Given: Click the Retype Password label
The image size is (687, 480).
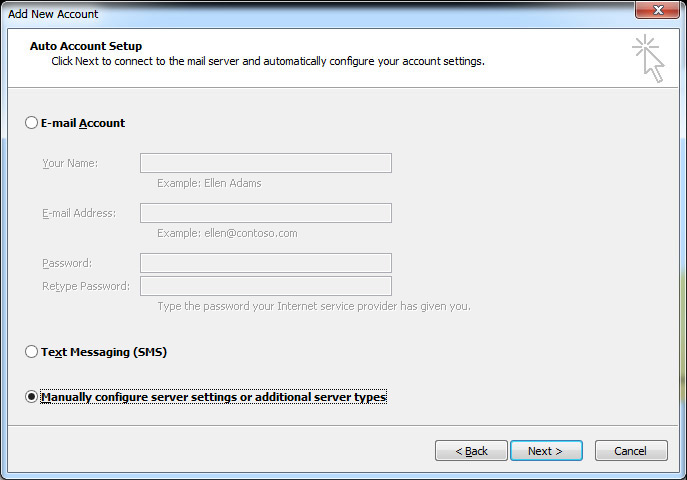Looking at the screenshot, I should point(86,286).
